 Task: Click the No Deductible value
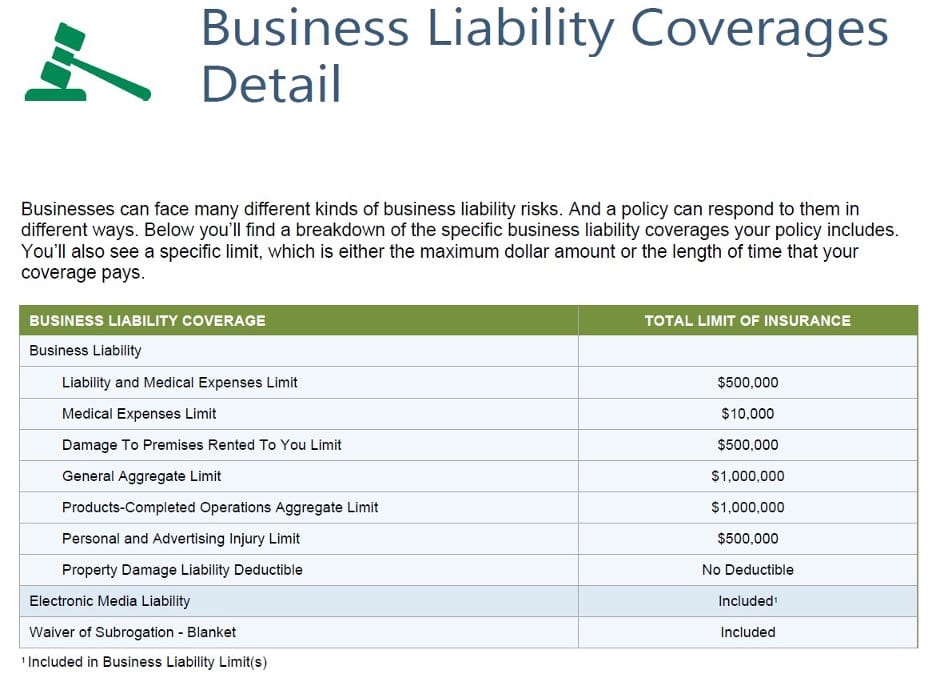pyautogui.click(x=747, y=570)
